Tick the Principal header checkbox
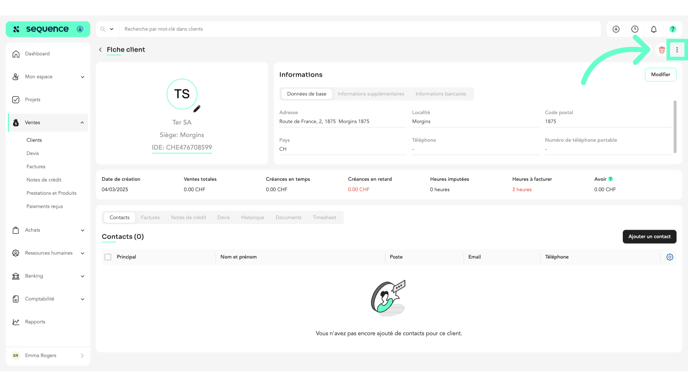The image size is (688, 387). click(x=108, y=257)
